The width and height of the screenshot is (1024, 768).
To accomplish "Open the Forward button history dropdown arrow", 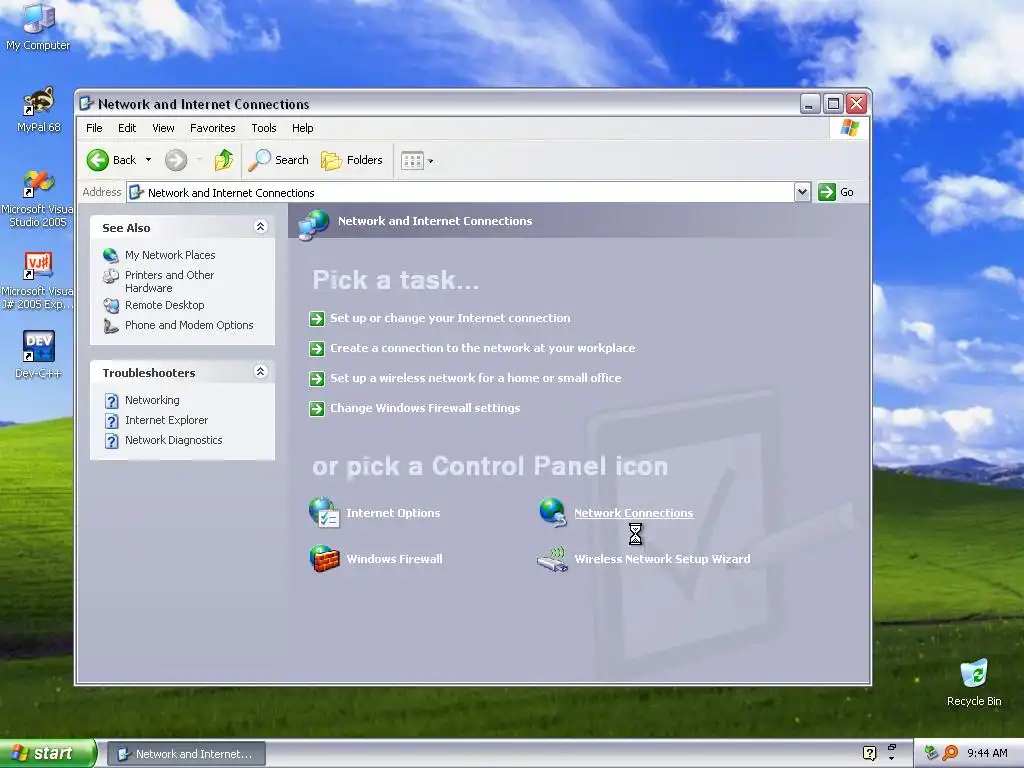I will click(199, 160).
